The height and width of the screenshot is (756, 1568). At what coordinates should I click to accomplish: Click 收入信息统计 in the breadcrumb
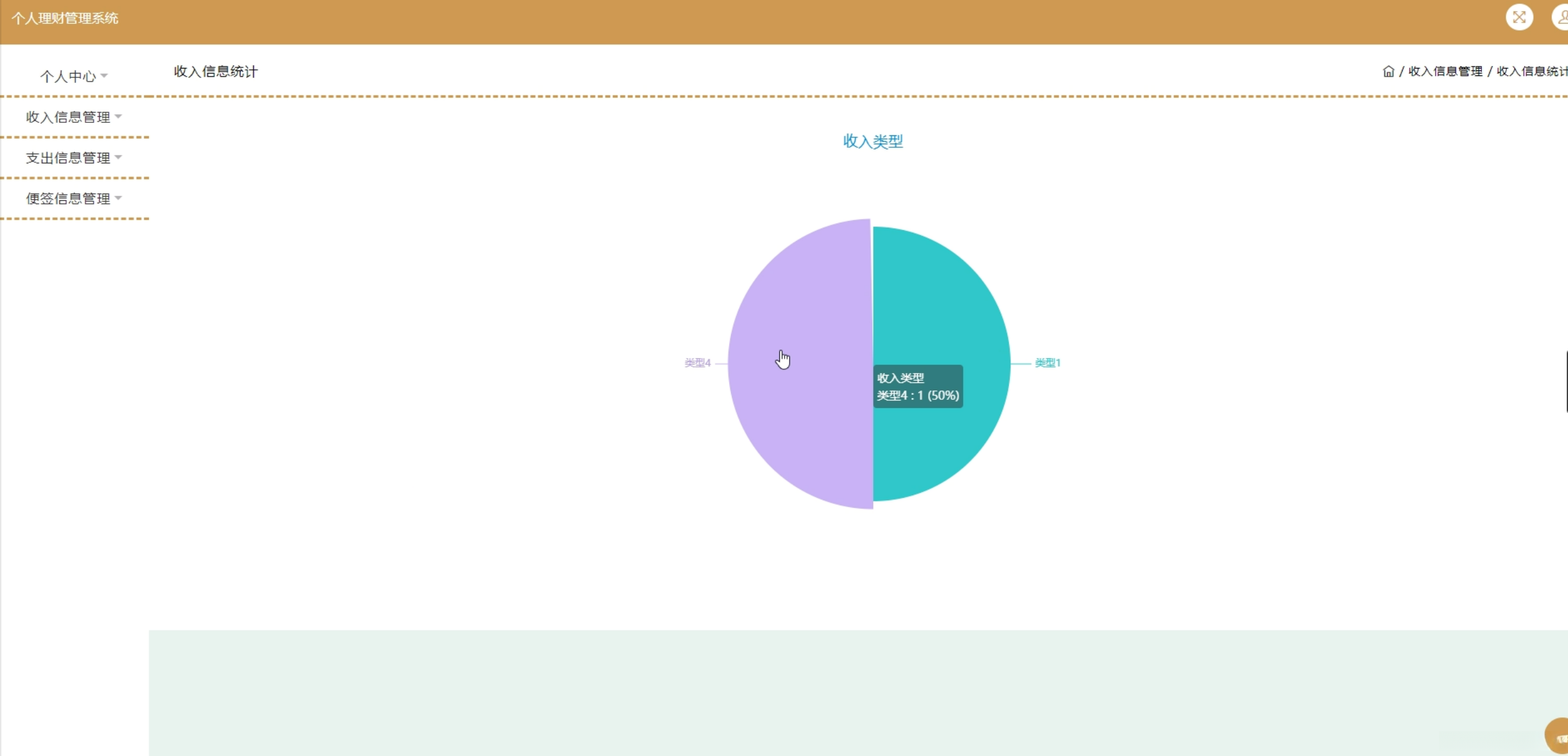[1531, 72]
